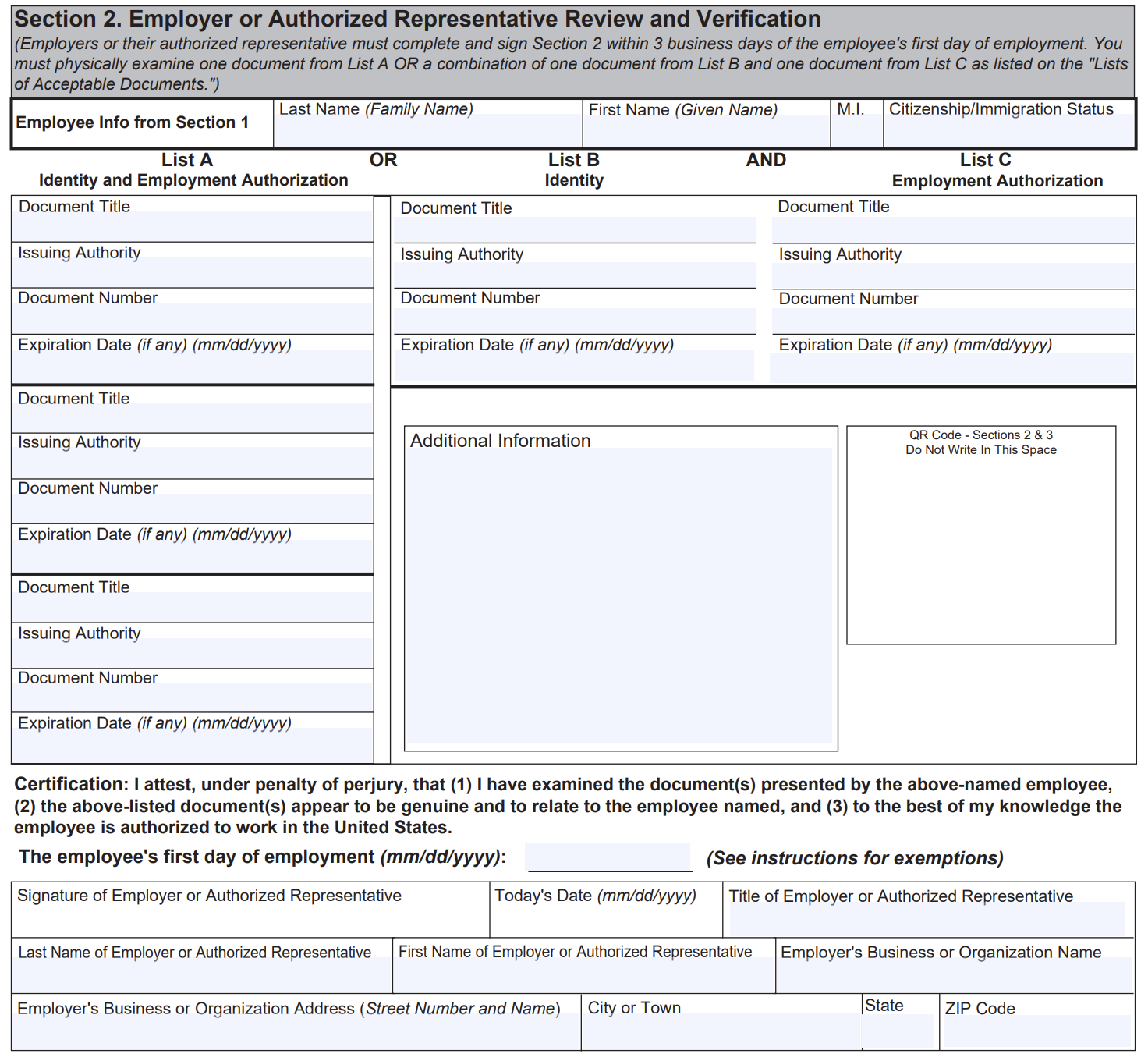Click the List B Document Number field
The height and width of the screenshot is (1061, 1148).
[575, 321]
